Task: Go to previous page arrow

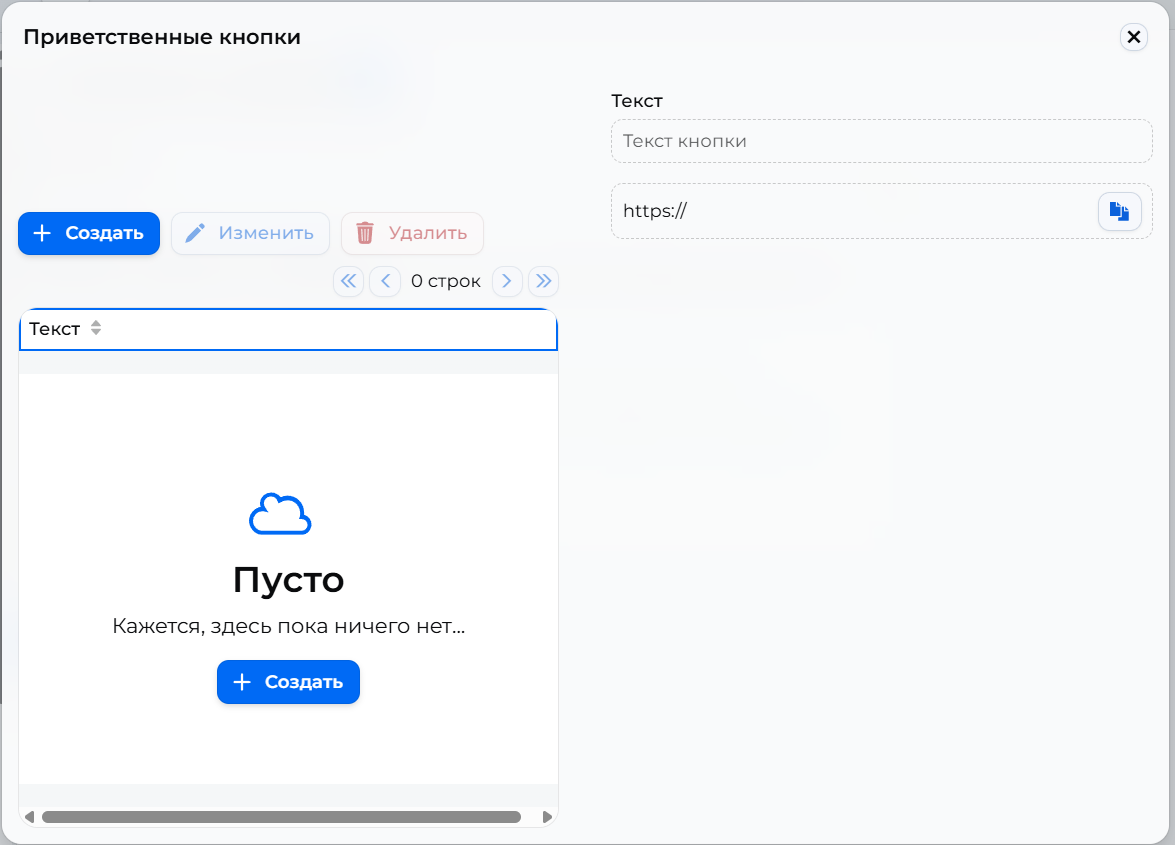Action: pyautogui.click(x=385, y=281)
